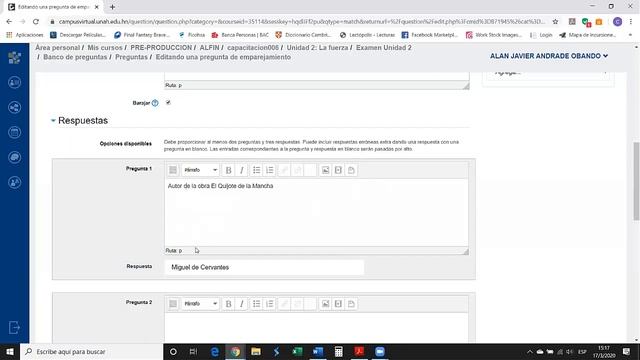Open Párrafo format dropdown in Pregunta 1 editor
This screenshot has height=360, width=640.
click(200, 170)
